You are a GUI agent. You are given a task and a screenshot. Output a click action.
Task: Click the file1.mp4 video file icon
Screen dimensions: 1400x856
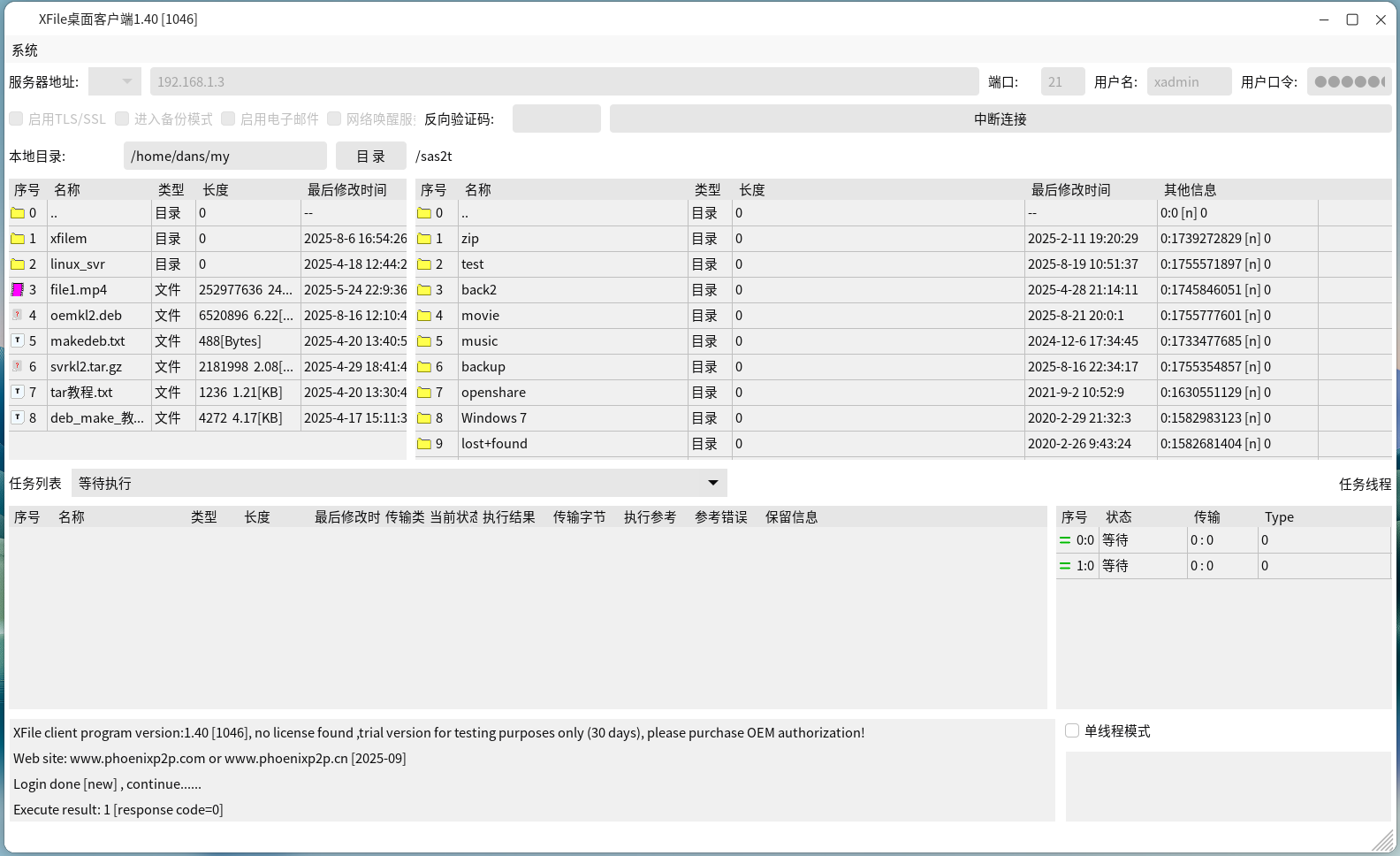tap(18, 289)
